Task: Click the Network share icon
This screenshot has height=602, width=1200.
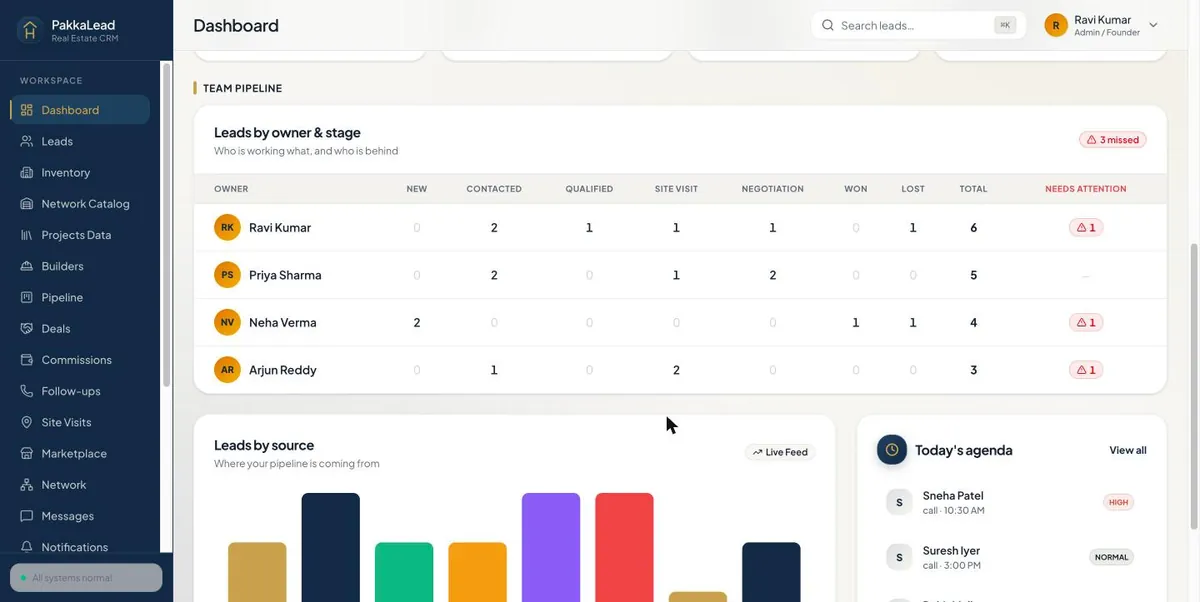Action: pos(27,484)
